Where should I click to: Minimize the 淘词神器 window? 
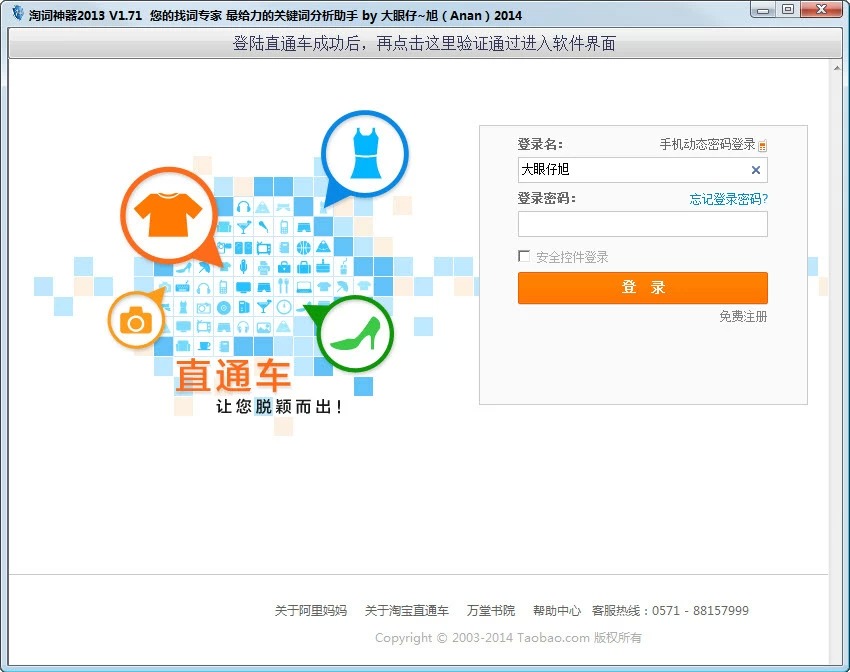point(763,10)
